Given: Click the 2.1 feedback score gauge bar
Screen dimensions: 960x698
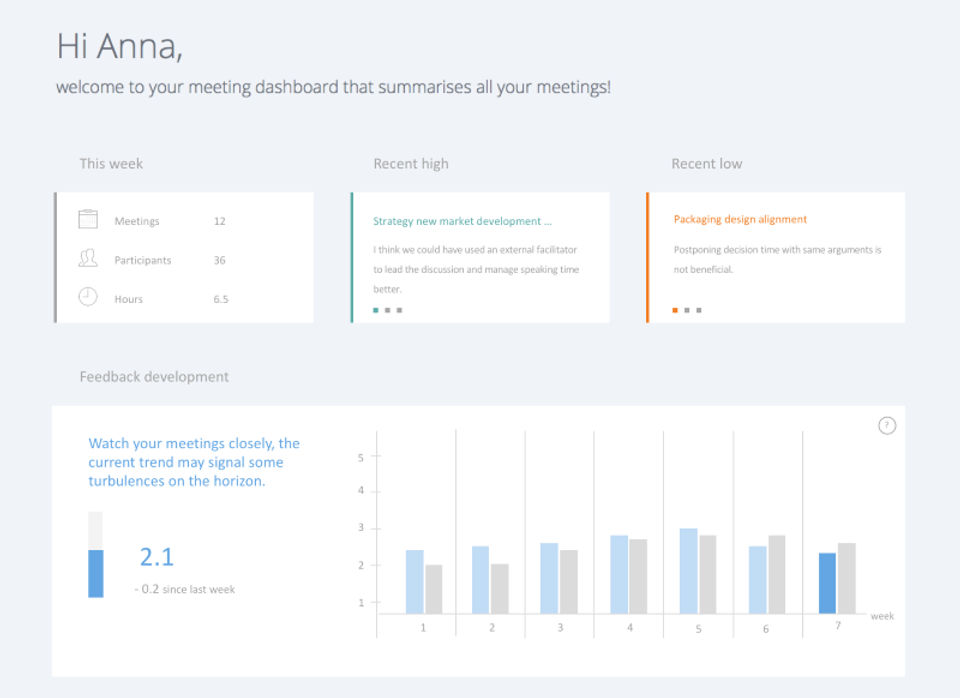Looking at the screenshot, I should pos(96,572).
